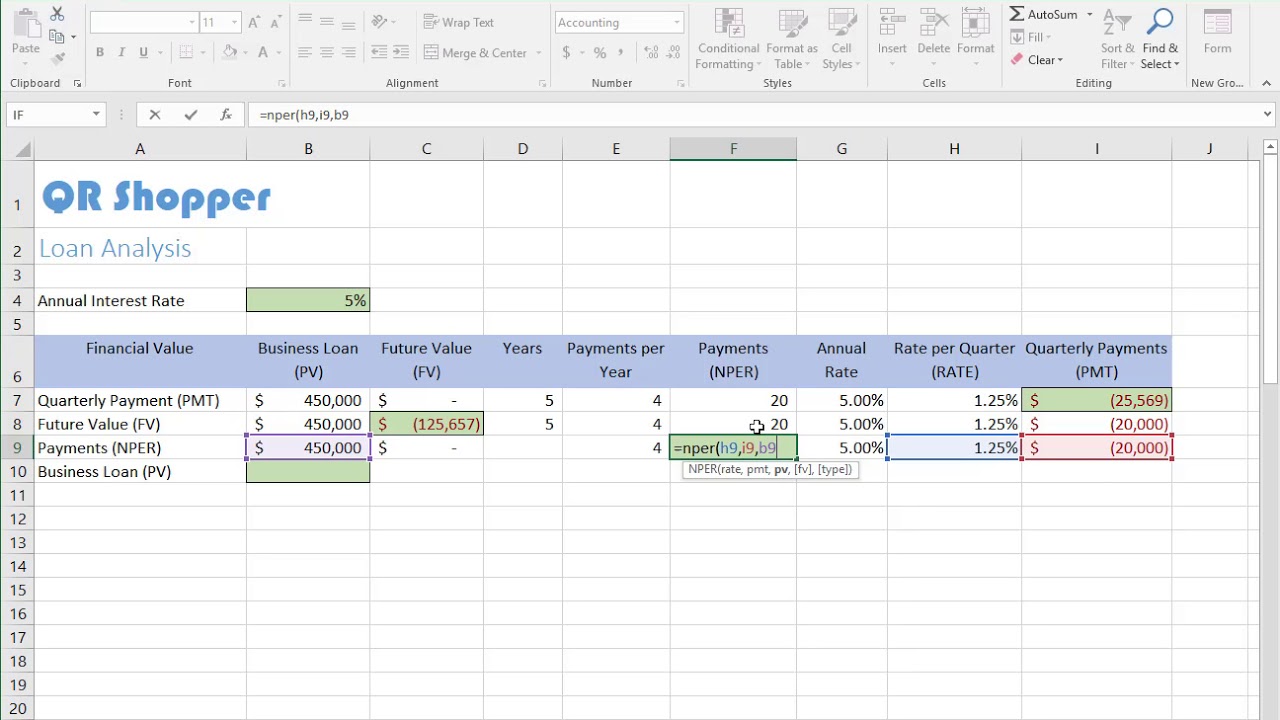Toggle Wrap Text

pos(459,22)
